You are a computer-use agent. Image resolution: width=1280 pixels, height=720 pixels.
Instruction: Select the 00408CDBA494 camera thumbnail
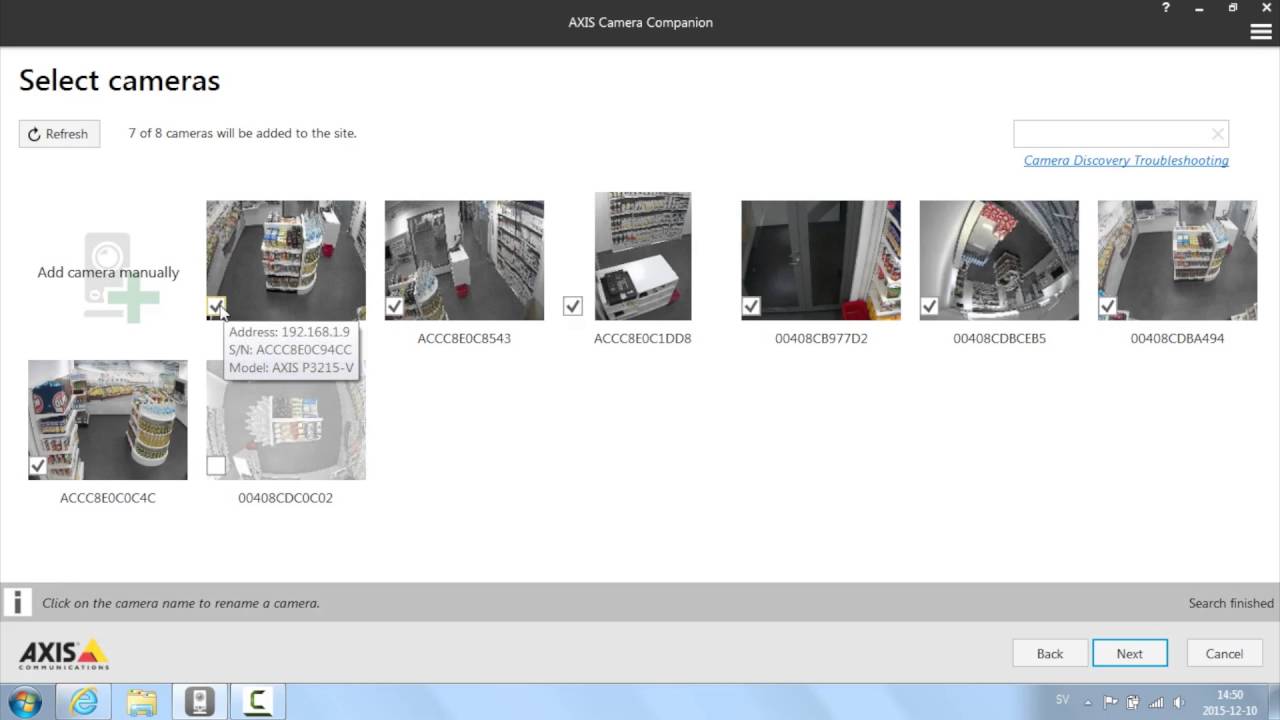pyautogui.click(x=1177, y=260)
